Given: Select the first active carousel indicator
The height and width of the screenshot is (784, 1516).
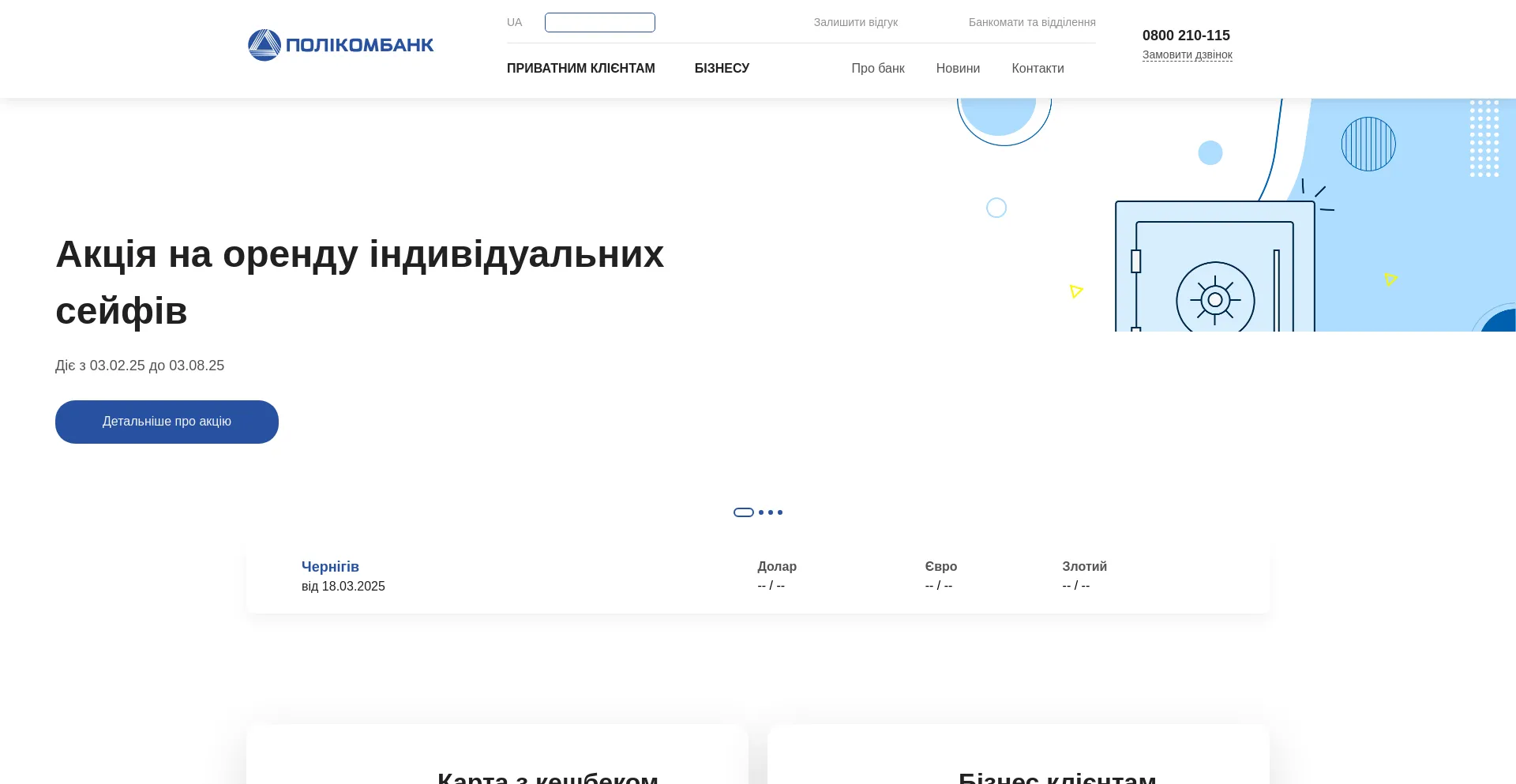Looking at the screenshot, I should point(743,512).
